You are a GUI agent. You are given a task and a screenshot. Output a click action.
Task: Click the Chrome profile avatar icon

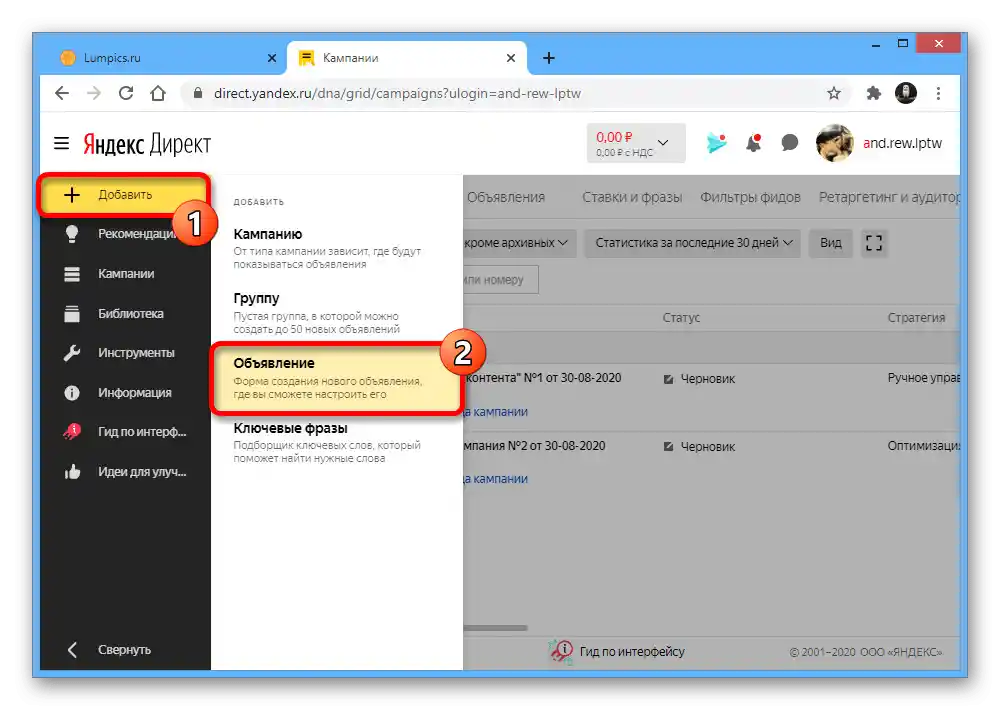906,93
